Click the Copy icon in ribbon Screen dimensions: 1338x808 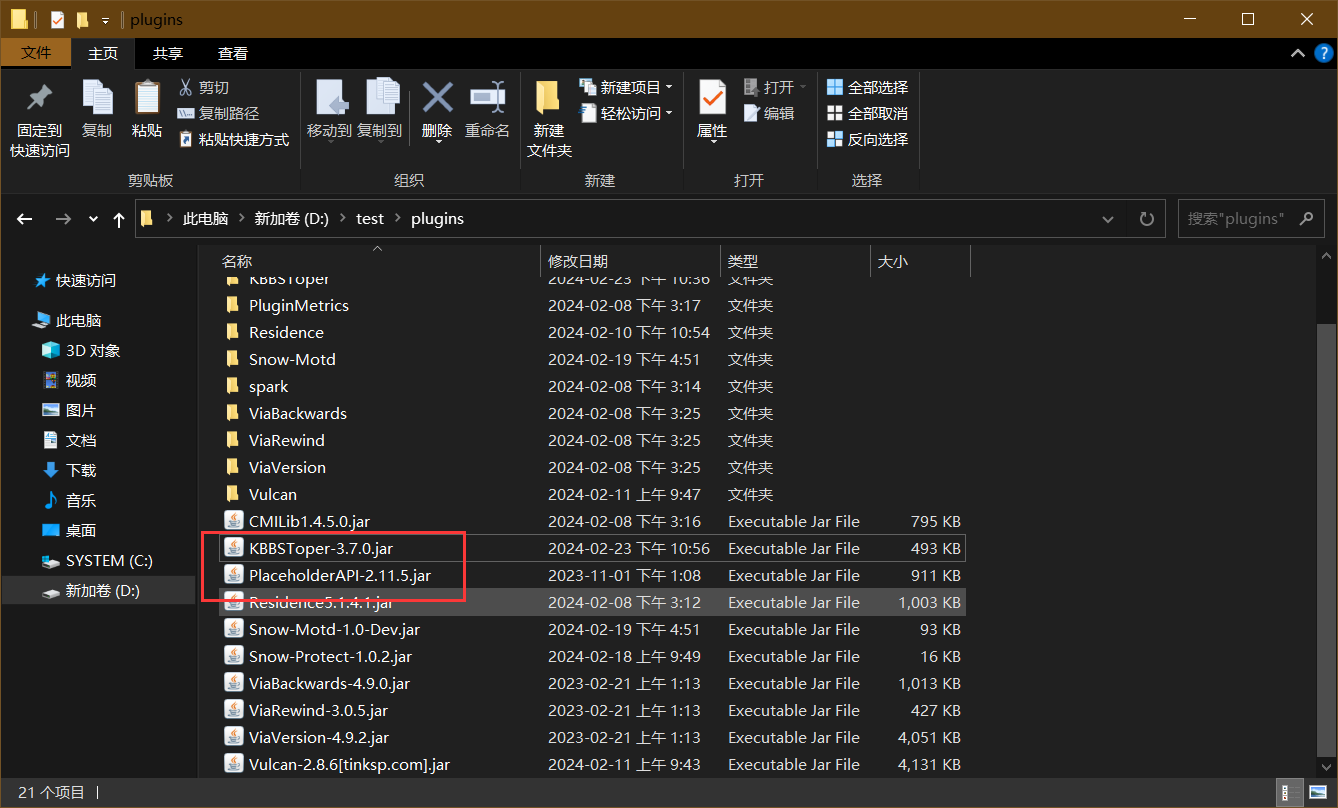pos(97,98)
